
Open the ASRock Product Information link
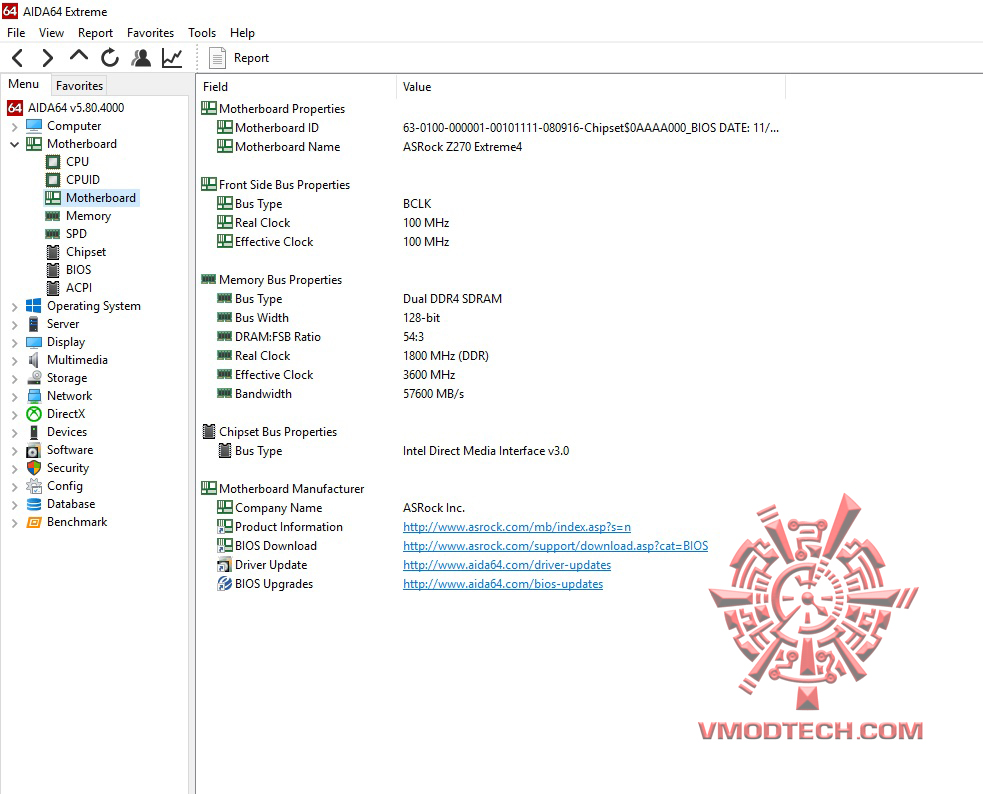point(517,527)
